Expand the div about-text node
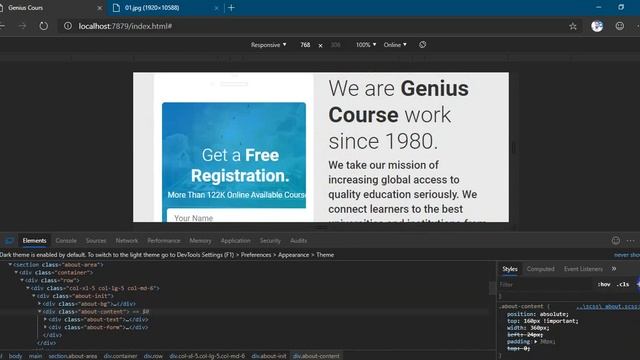 [45, 320]
